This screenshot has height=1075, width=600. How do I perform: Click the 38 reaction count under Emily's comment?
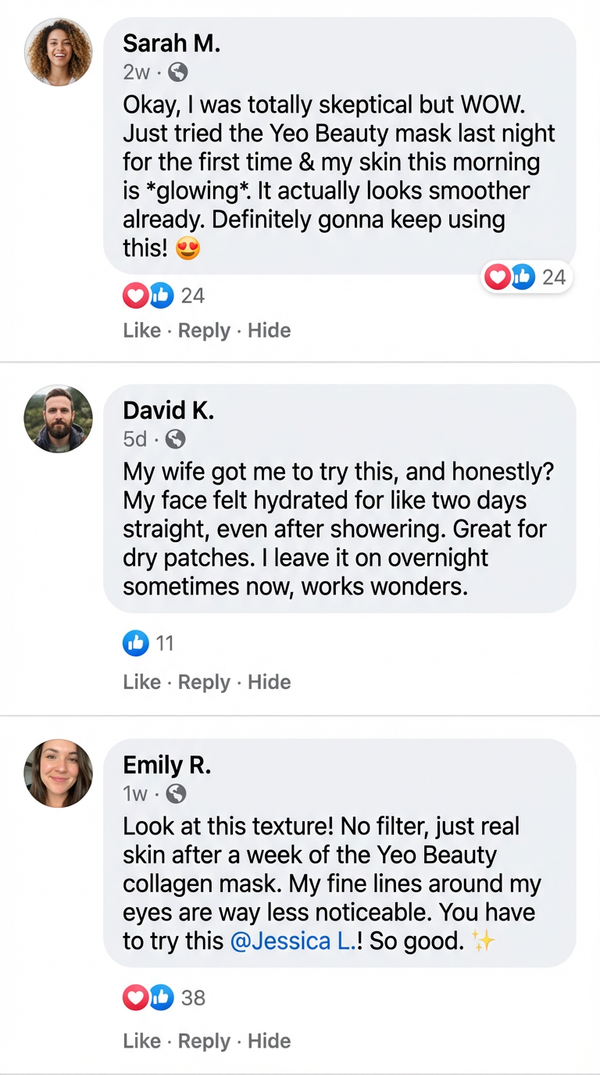(x=192, y=997)
